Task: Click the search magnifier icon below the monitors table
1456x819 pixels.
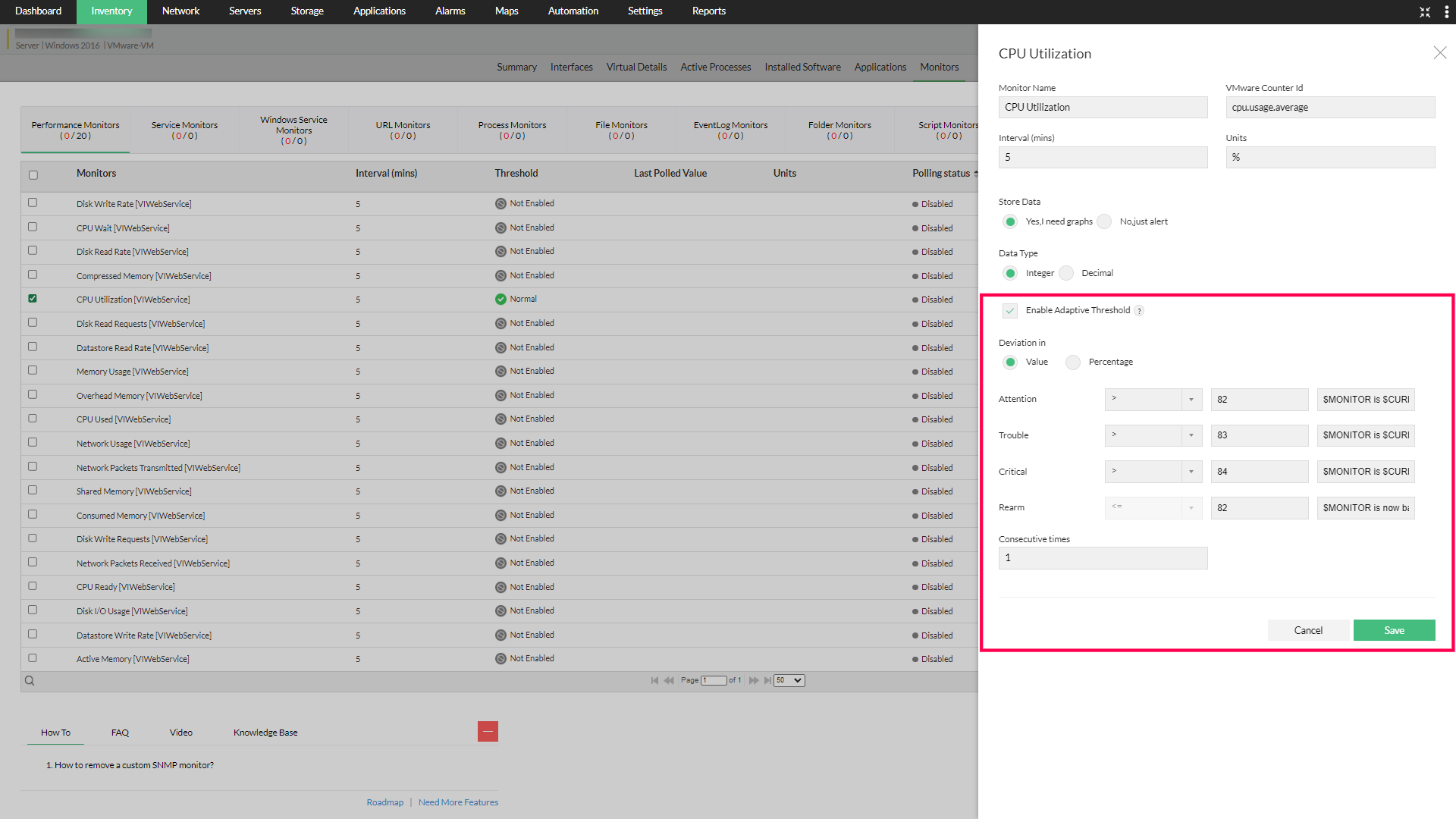Action: [x=30, y=681]
